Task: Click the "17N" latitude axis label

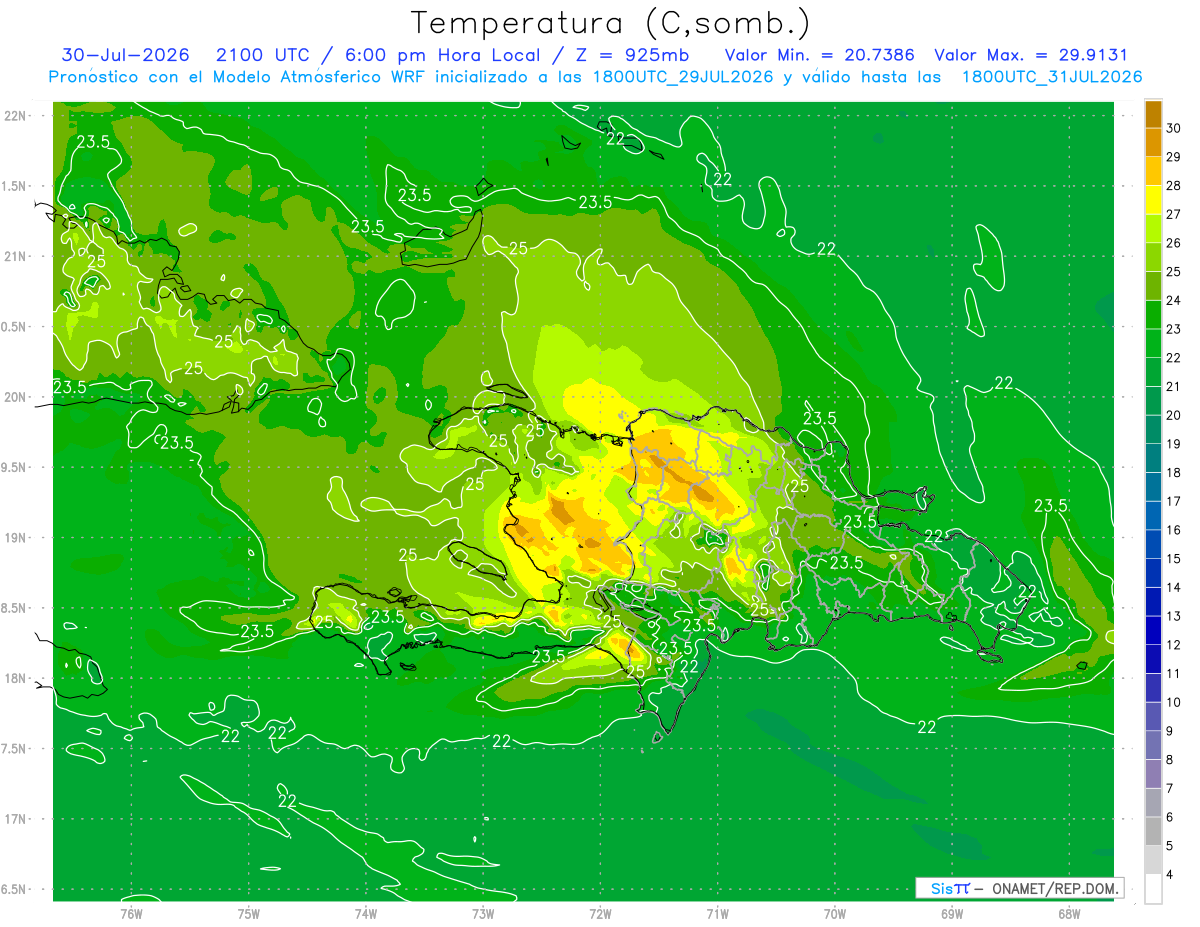Action: tap(17, 819)
